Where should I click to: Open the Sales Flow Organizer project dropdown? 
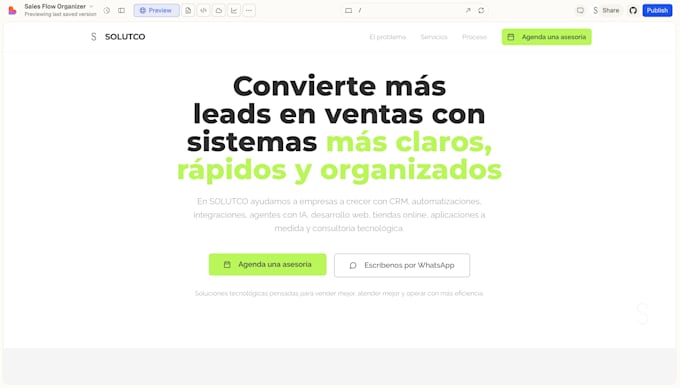59,7
